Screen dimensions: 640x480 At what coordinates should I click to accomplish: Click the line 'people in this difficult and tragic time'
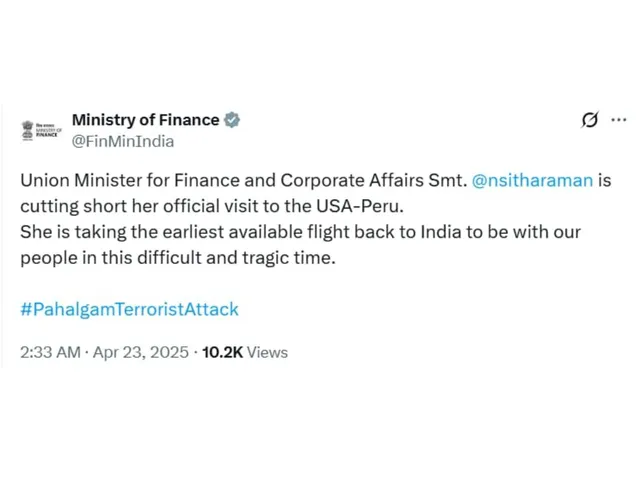(x=180, y=257)
